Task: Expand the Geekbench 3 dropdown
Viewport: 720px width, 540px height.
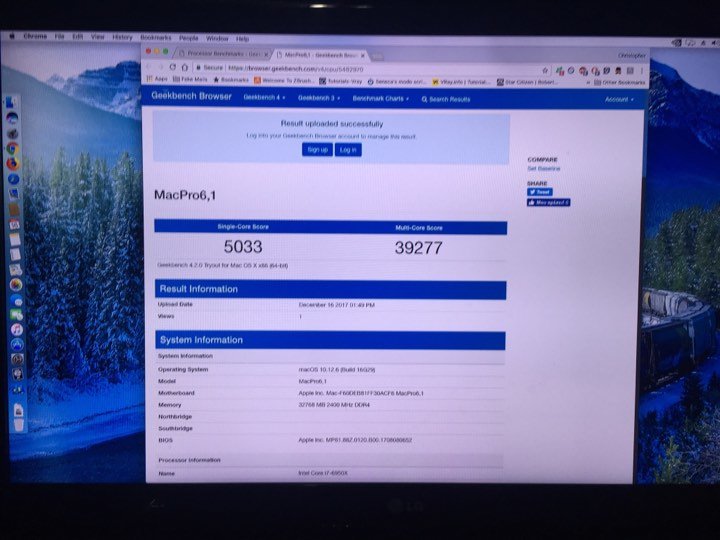Action: 319,98
